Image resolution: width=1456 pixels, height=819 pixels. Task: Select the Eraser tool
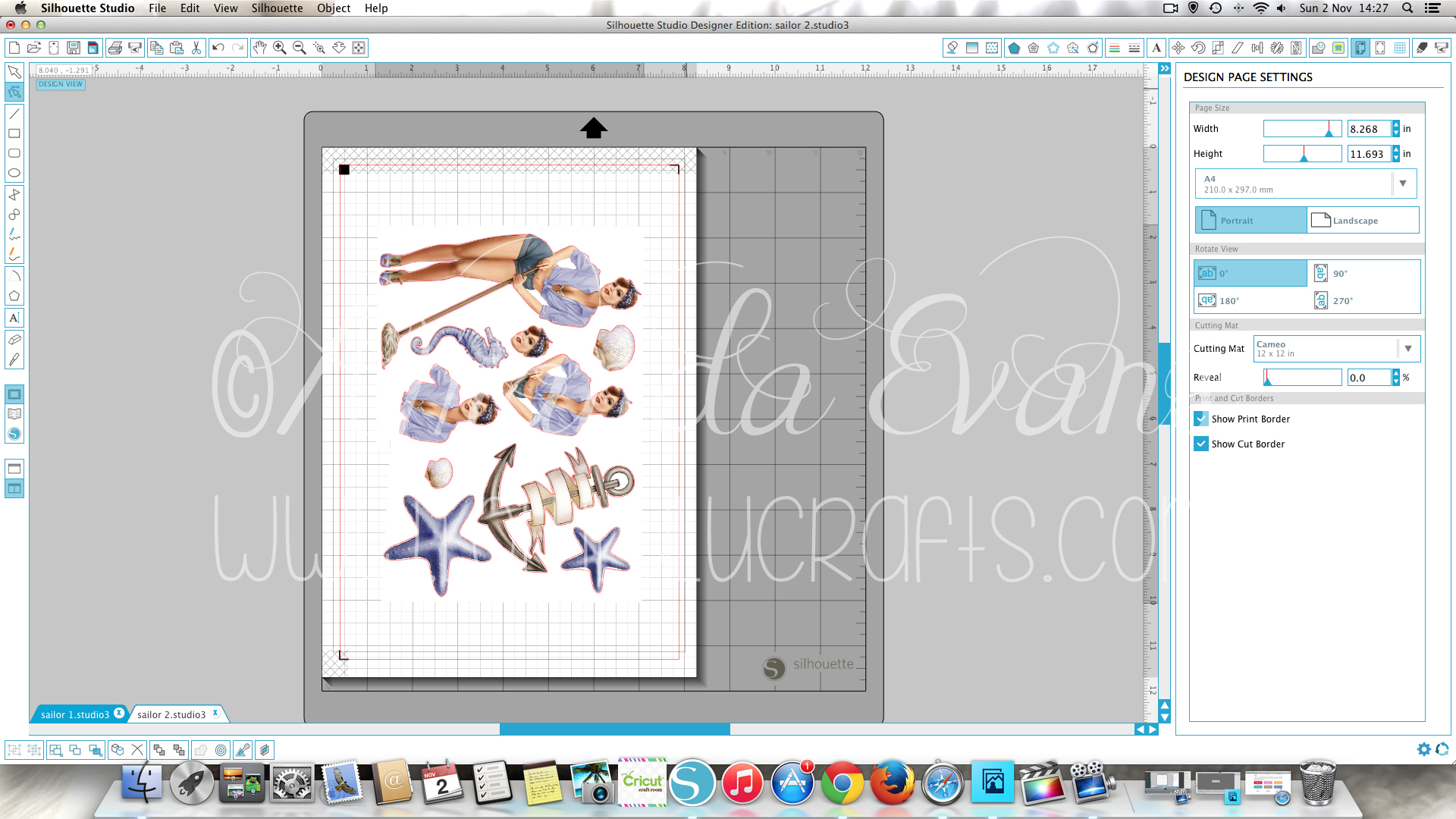click(x=14, y=339)
